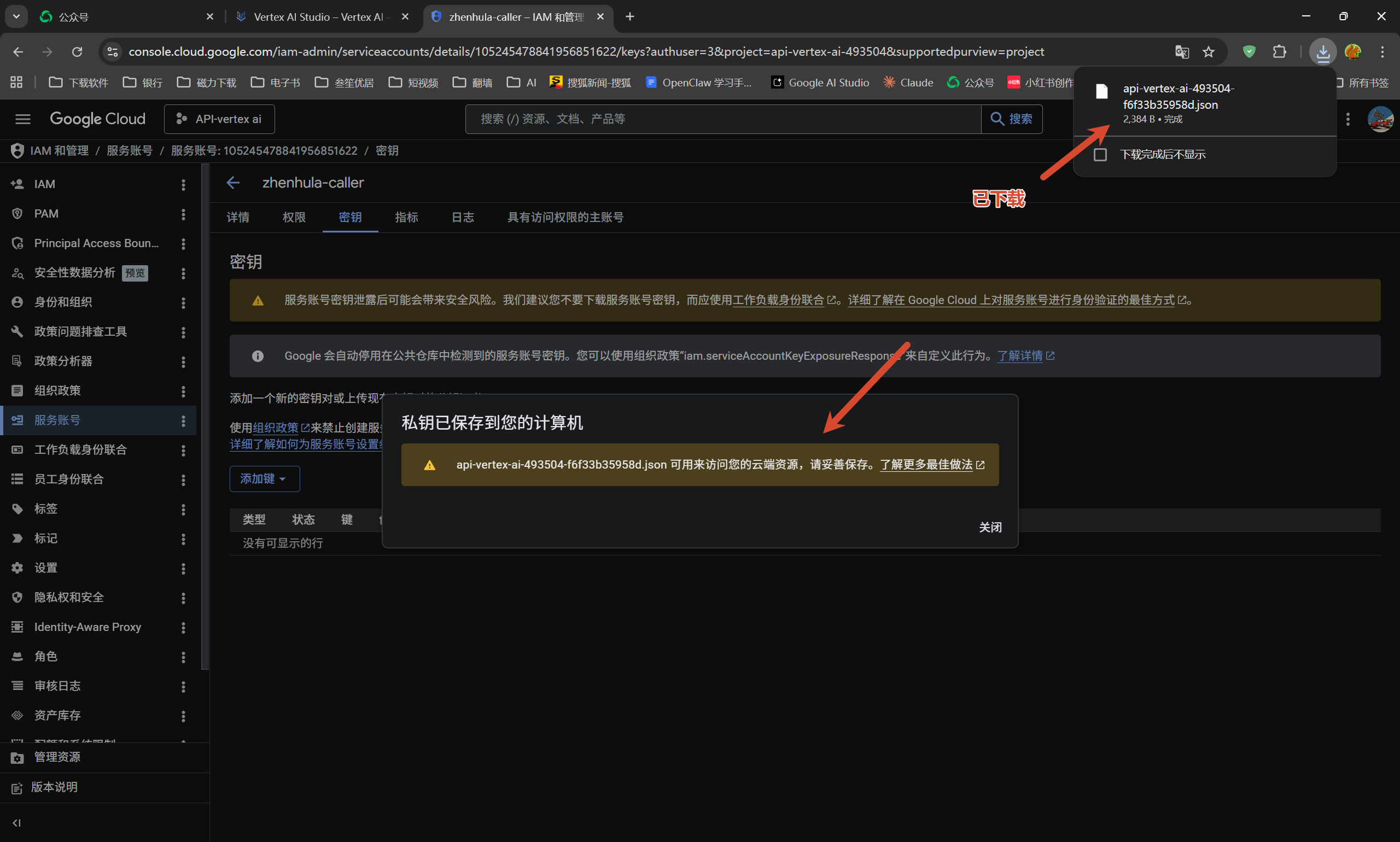
Task: Click the browser address bar URL
Action: point(586,51)
